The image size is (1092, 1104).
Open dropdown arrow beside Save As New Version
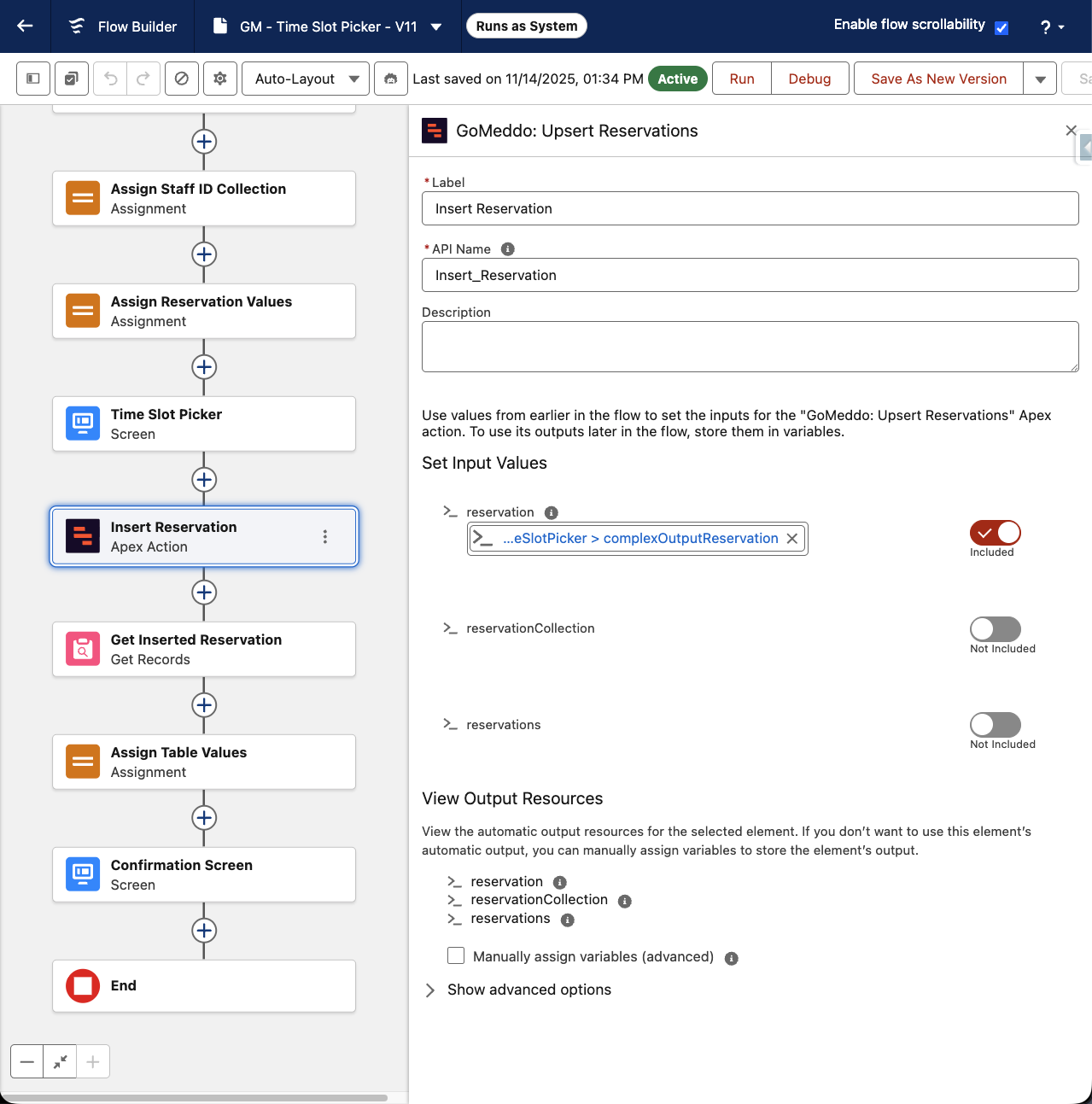tap(1040, 79)
